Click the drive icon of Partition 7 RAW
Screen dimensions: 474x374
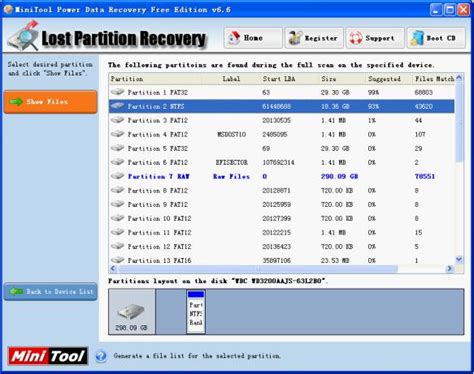pos(117,176)
